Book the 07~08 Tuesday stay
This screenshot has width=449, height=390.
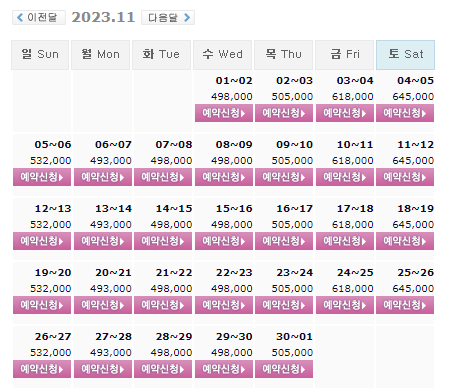(163, 177)
